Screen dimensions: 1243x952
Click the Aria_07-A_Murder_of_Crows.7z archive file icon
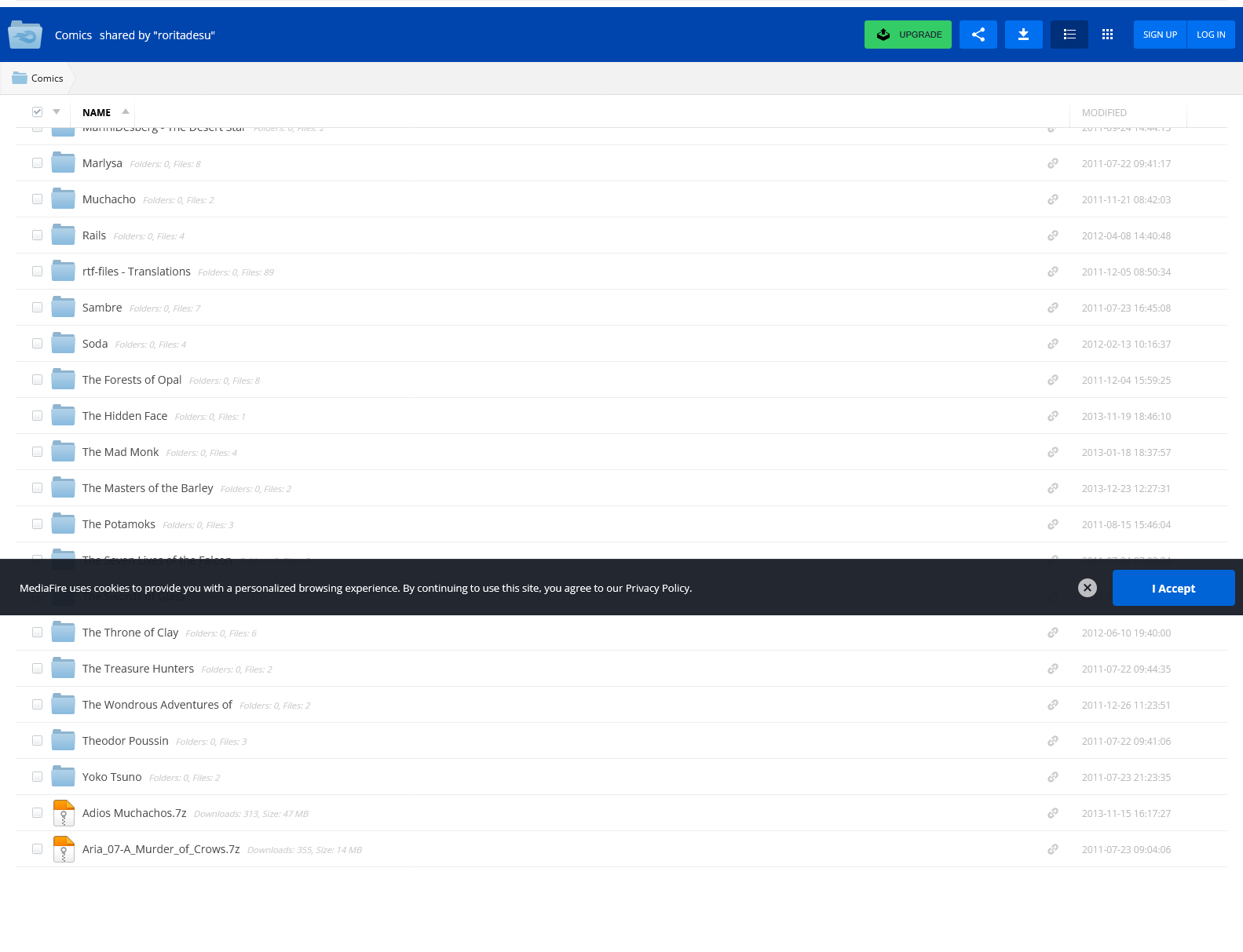tap(64, 849)
